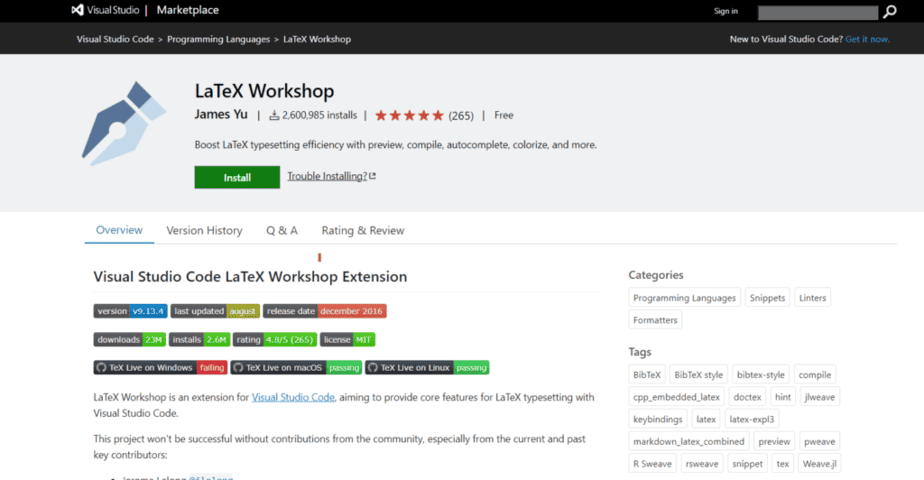Click the preview tag
924x480 pixels.
coord(774,442)
